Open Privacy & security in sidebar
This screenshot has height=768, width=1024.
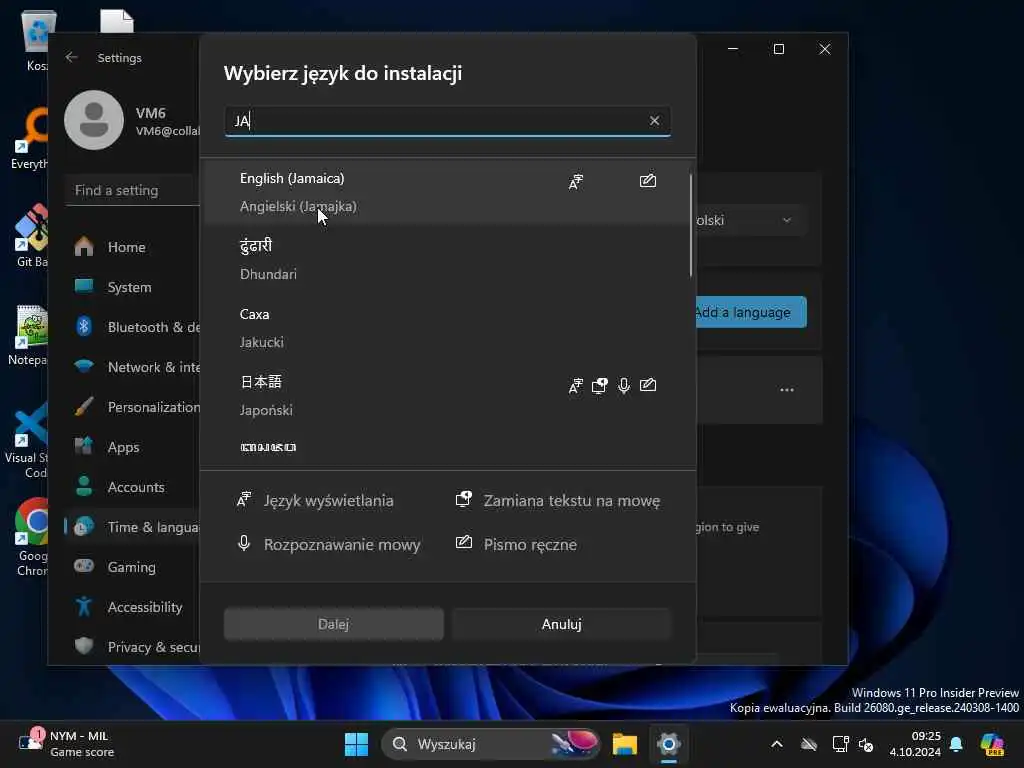point(134,647)
